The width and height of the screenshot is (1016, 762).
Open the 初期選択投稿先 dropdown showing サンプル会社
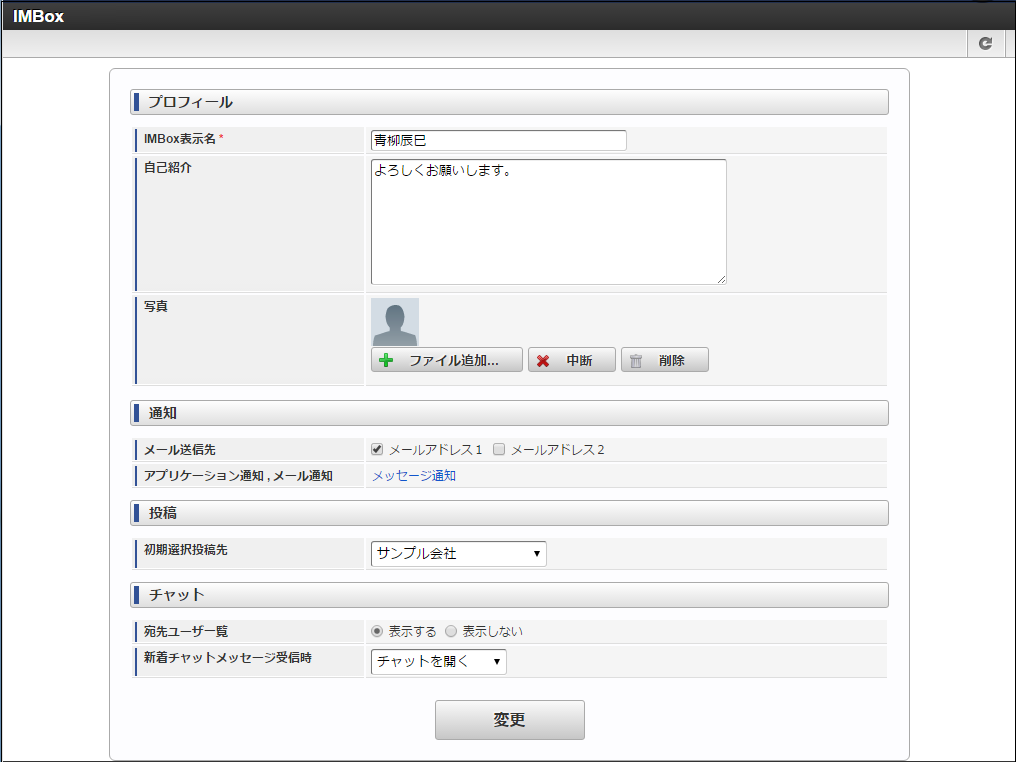tap(459, 554)
